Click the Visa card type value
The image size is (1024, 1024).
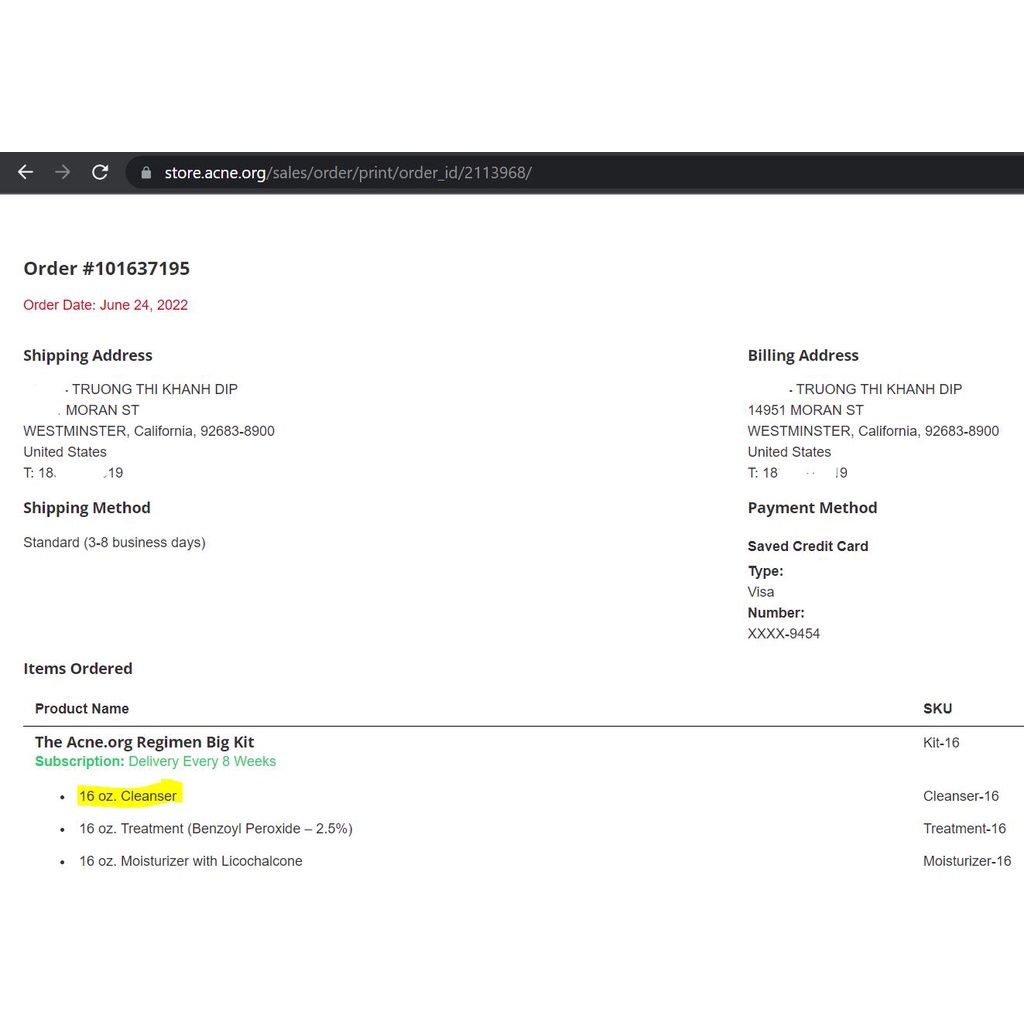[761, 592]
